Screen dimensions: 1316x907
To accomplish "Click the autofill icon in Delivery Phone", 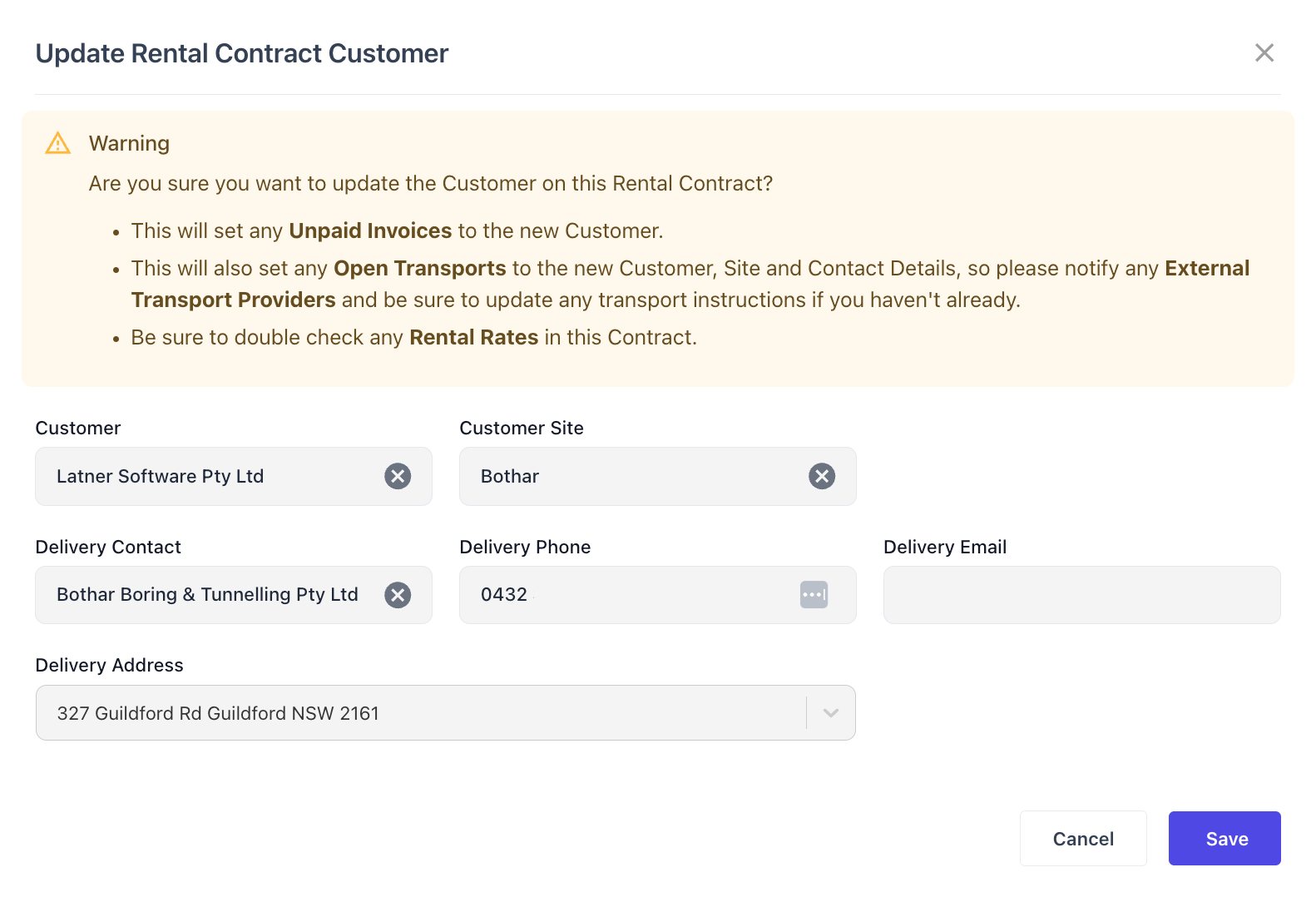I will click(814, 595).
